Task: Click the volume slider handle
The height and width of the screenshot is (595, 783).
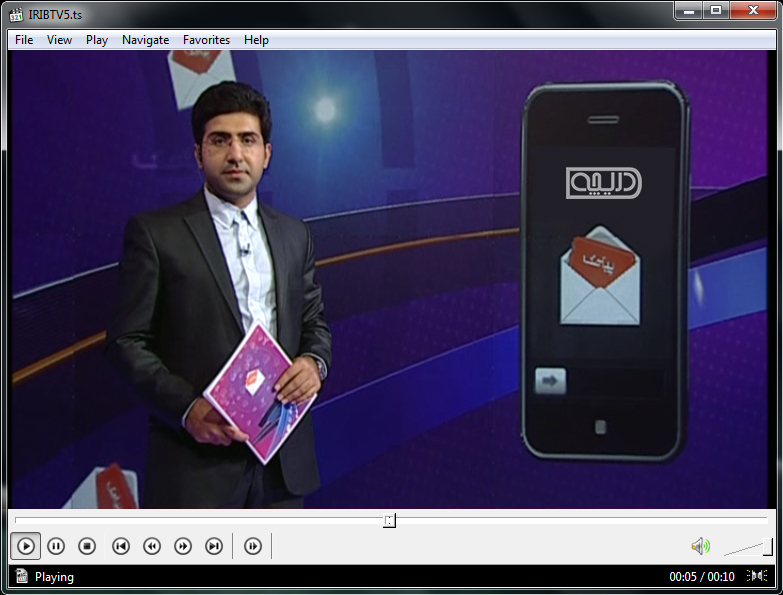Action: pos(768,547)
